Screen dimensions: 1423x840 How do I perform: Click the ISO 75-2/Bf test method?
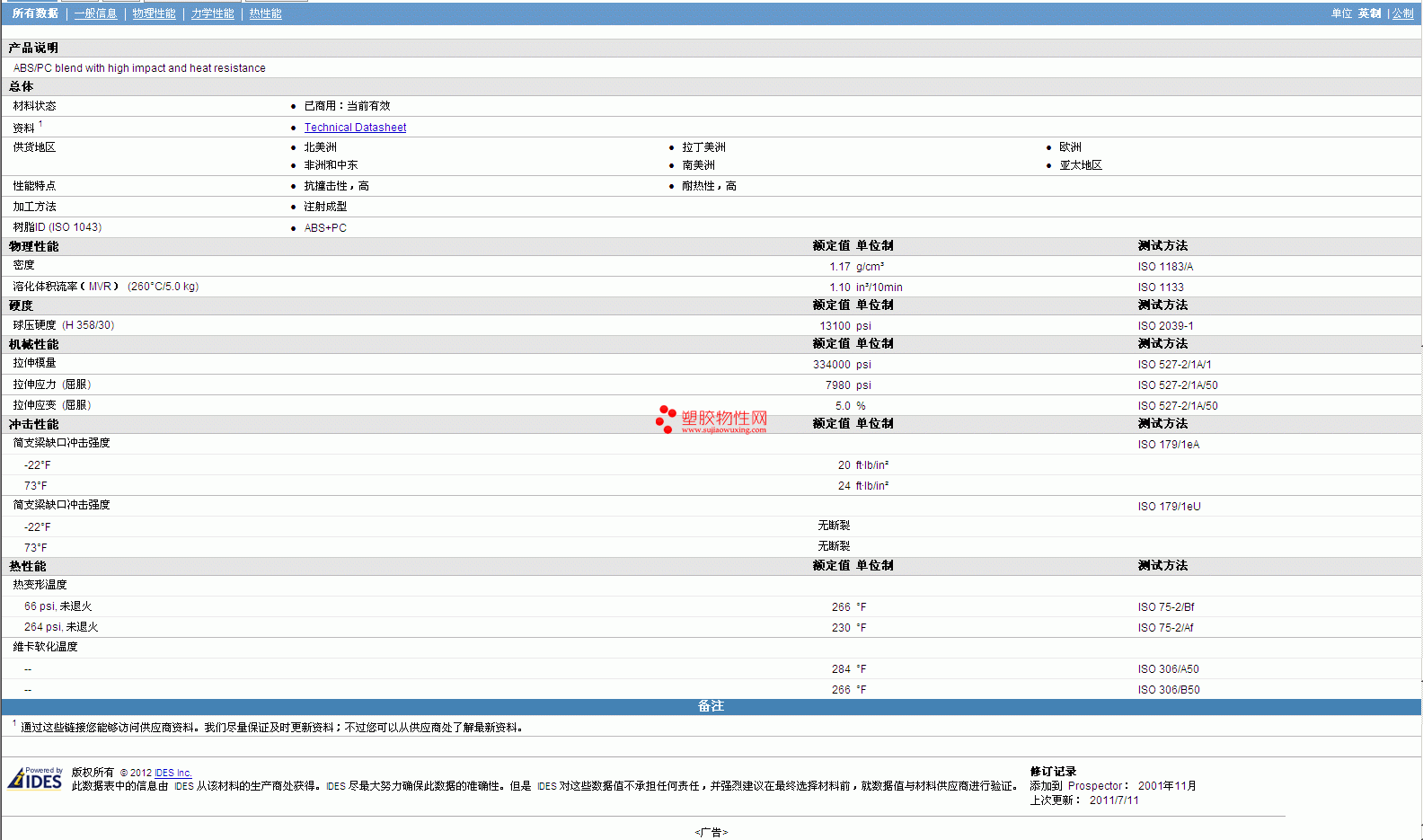click(x=1166, y=607)
